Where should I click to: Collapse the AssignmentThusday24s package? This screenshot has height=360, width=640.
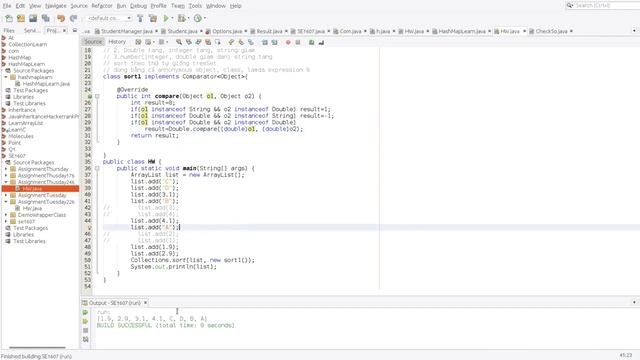click(x=6, y=182)
